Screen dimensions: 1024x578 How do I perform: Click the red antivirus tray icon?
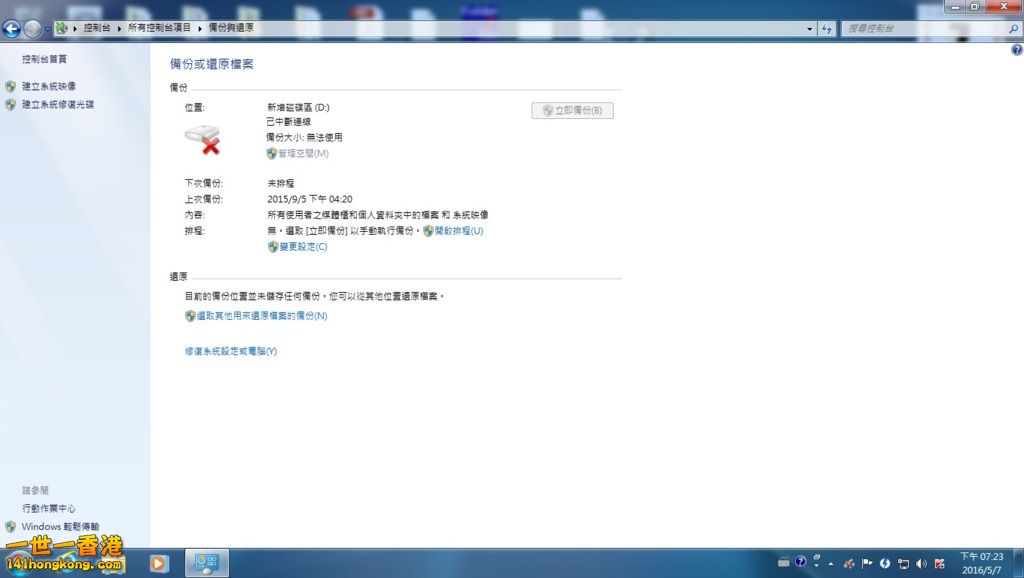coord(939,564)
